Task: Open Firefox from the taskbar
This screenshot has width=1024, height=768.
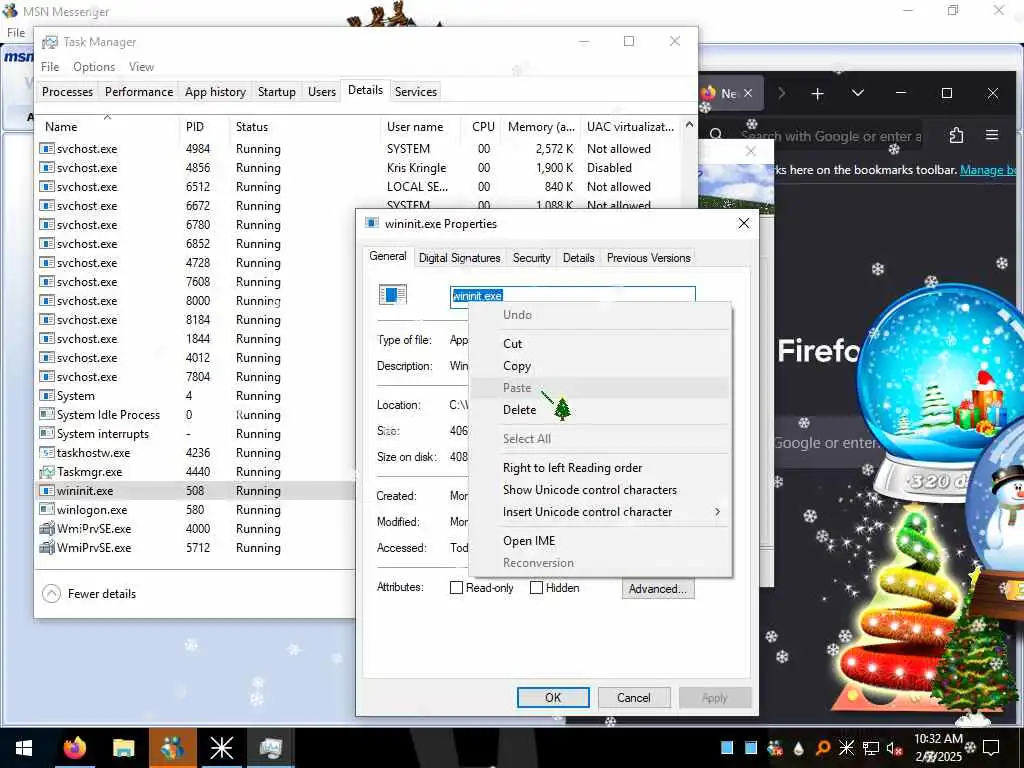Action: click(74, 748)
